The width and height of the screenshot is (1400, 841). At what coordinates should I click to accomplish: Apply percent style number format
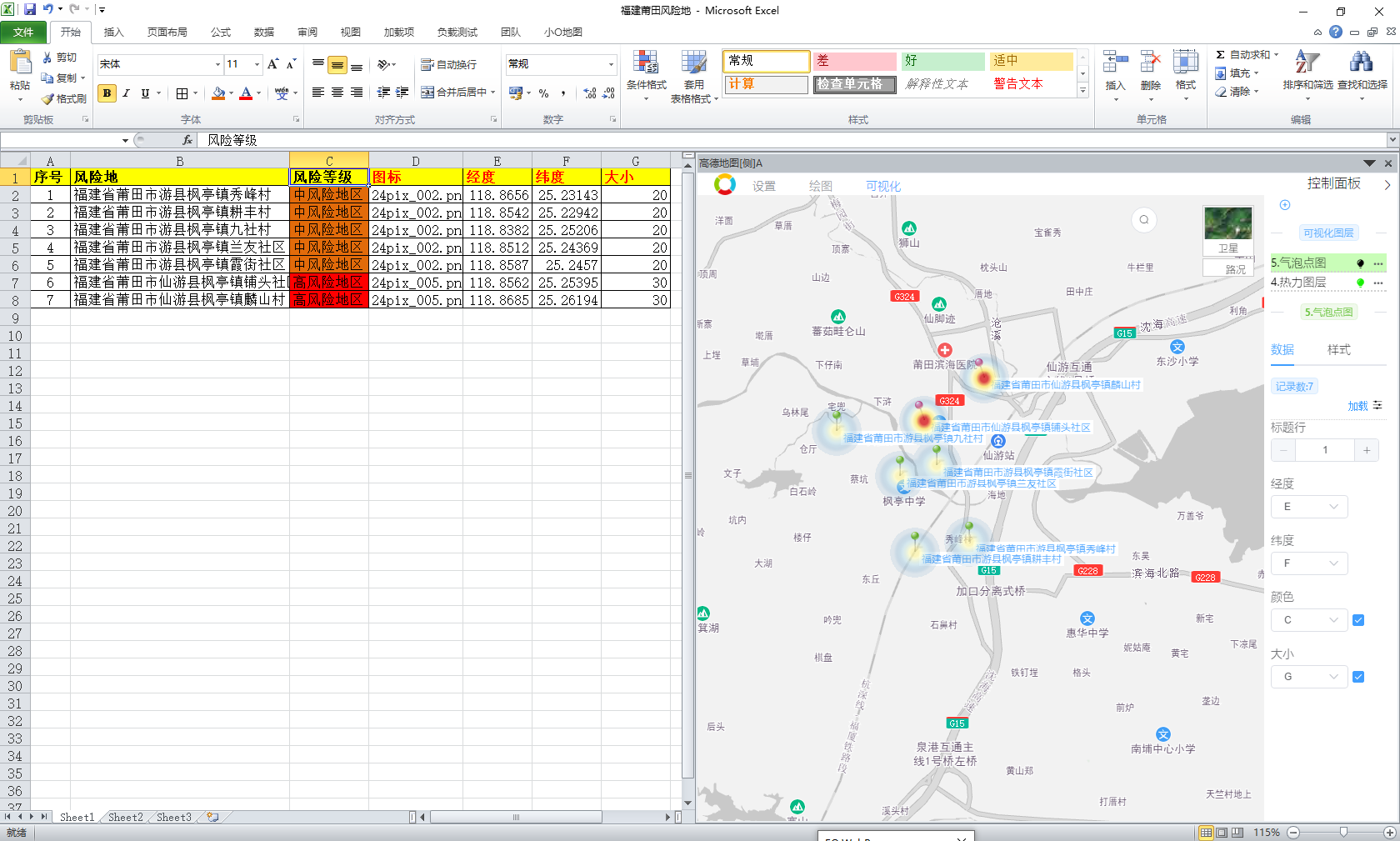click(543, 93)
